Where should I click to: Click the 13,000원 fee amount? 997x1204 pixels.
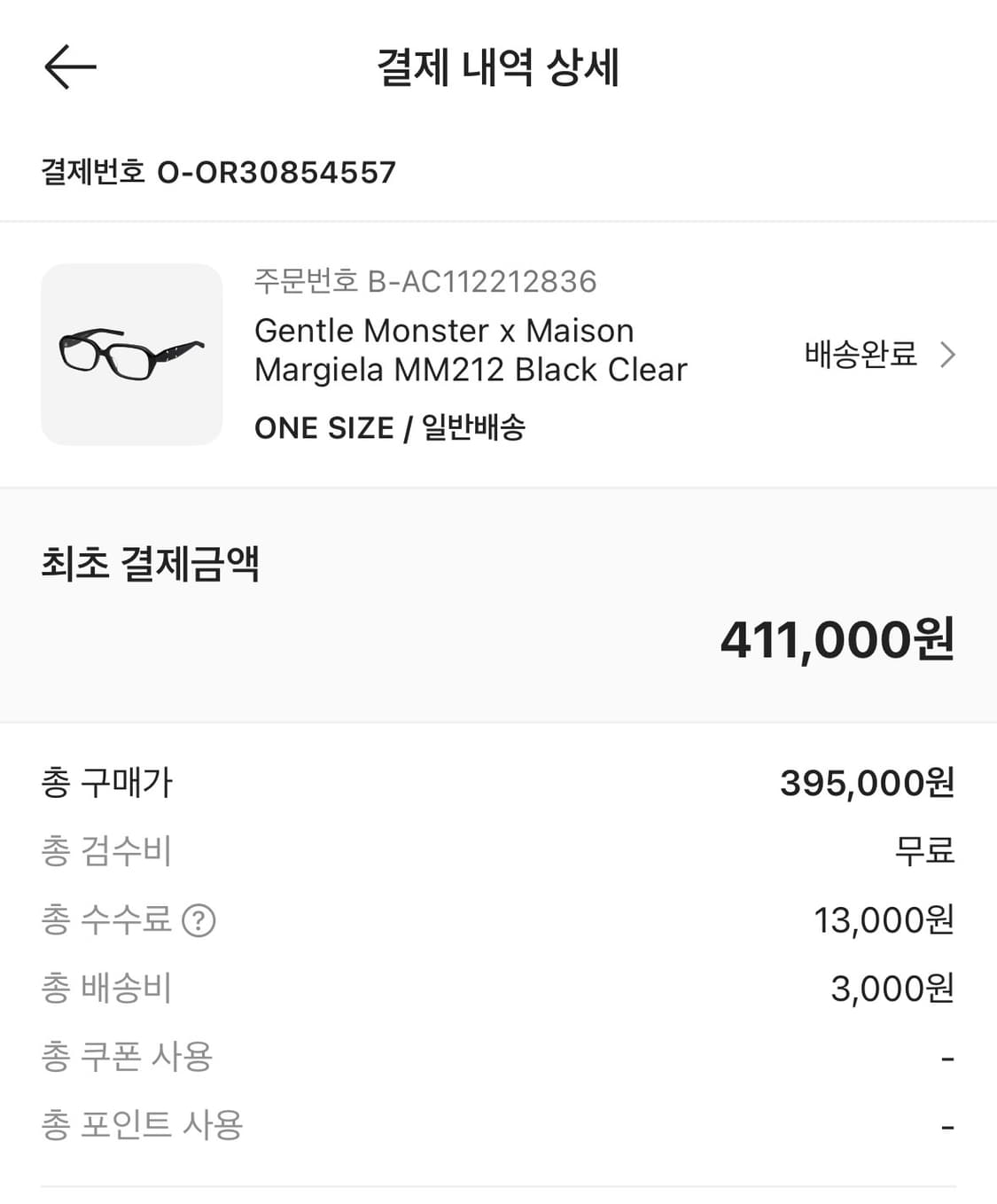[x=884, y=920]
